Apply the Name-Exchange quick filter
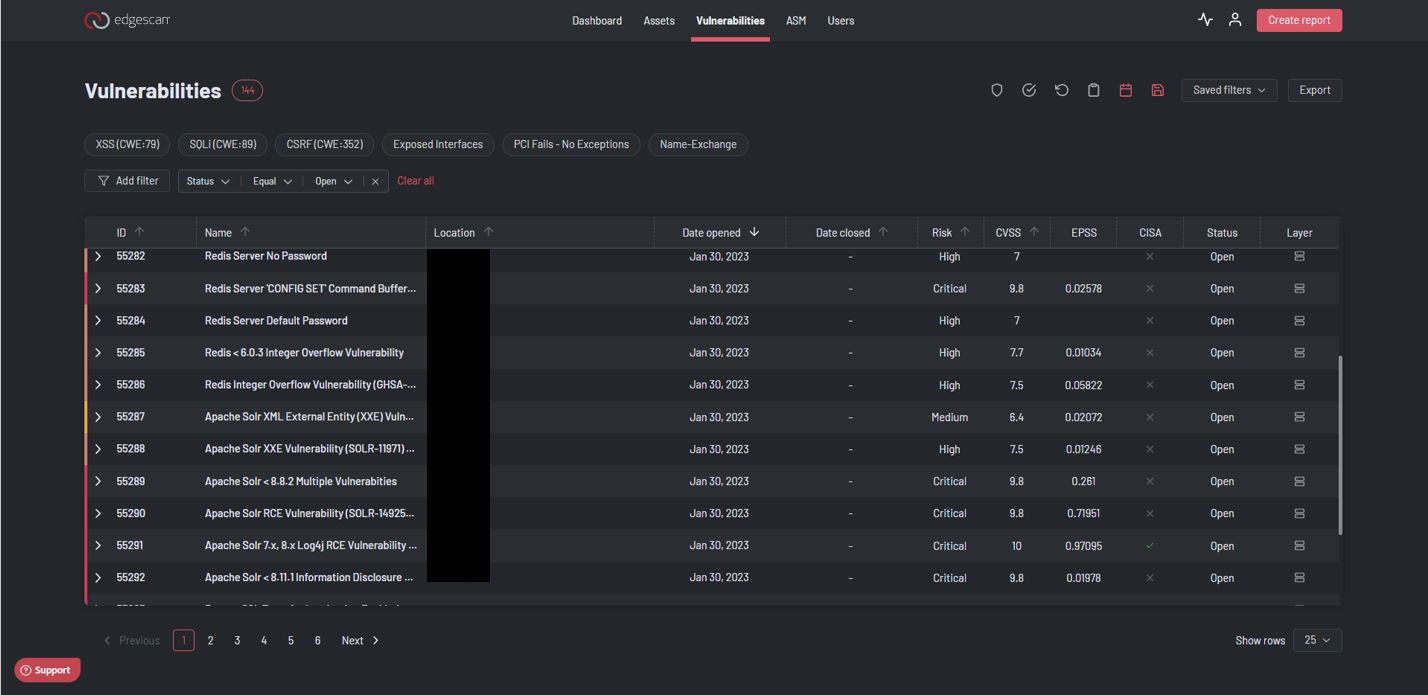1428x695 pixels. coord(698,144)
